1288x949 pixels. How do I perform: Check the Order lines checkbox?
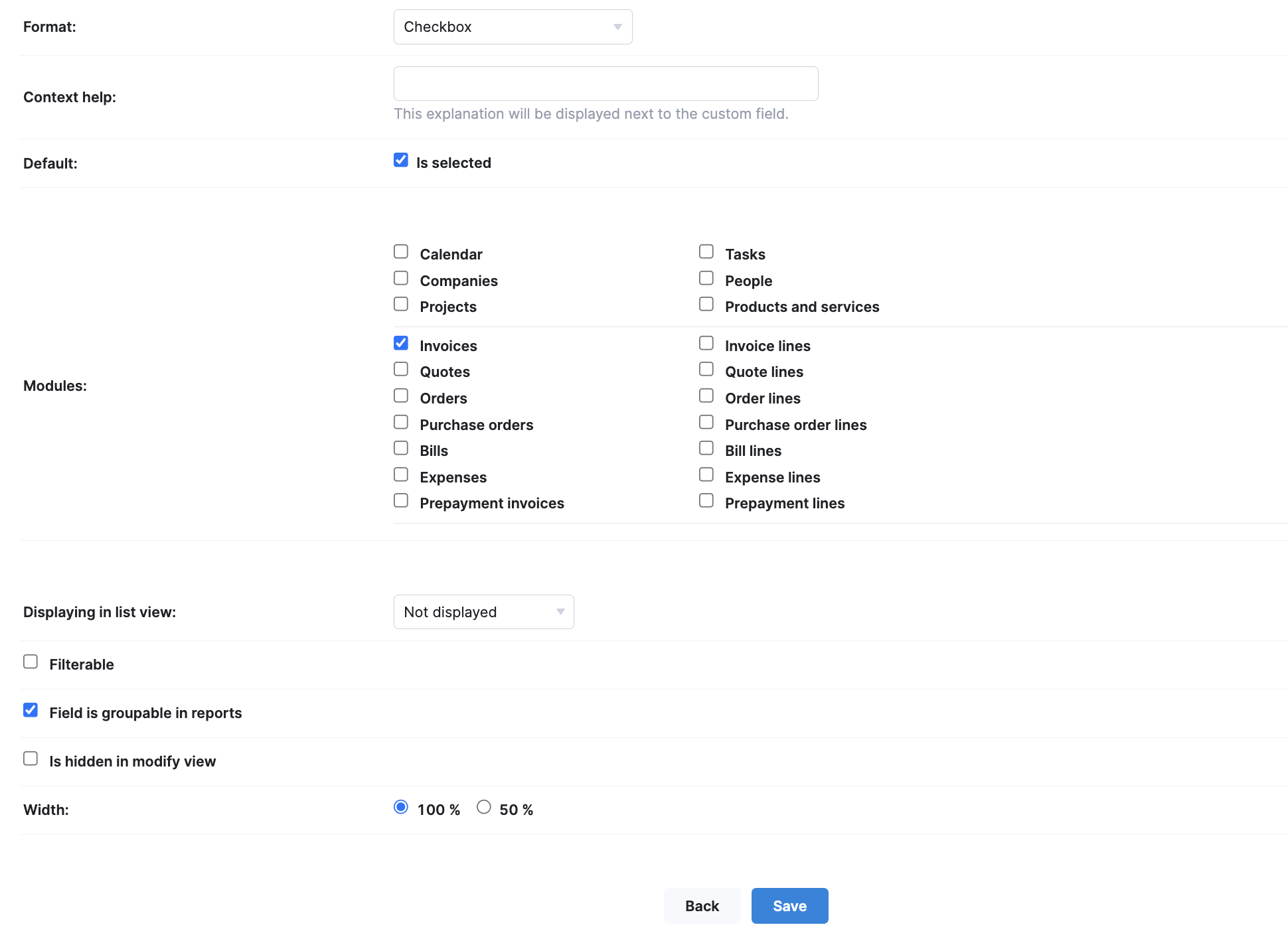(706, 396)
